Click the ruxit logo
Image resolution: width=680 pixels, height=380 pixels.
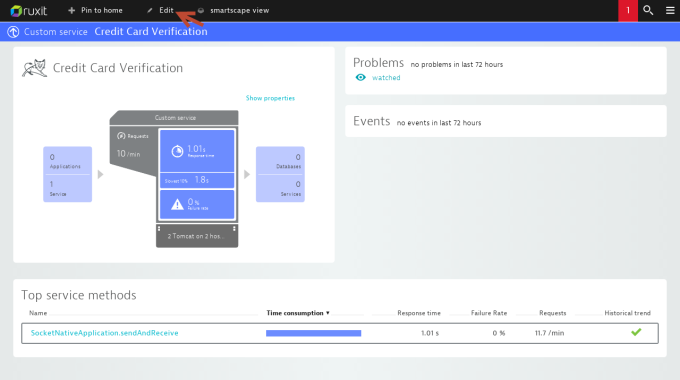pyautogui.click(x=29, y=10)
